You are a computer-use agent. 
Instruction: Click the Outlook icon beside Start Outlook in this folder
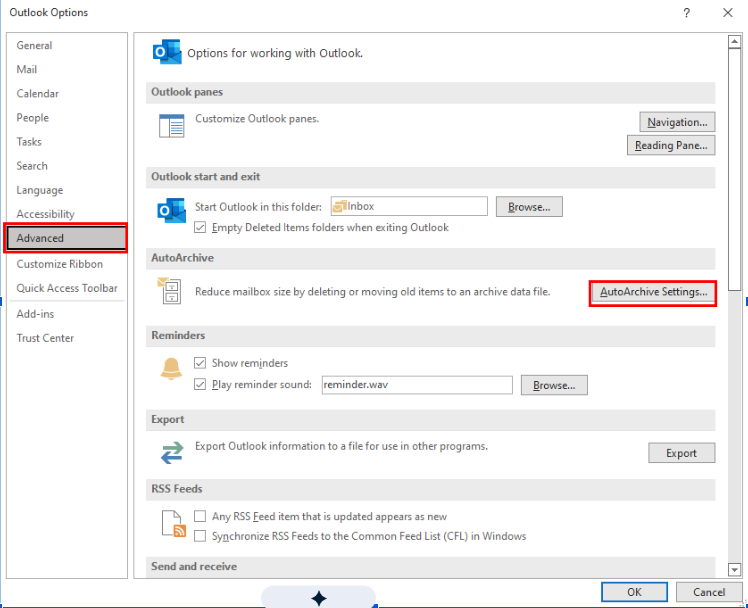[x=171, y=210]
